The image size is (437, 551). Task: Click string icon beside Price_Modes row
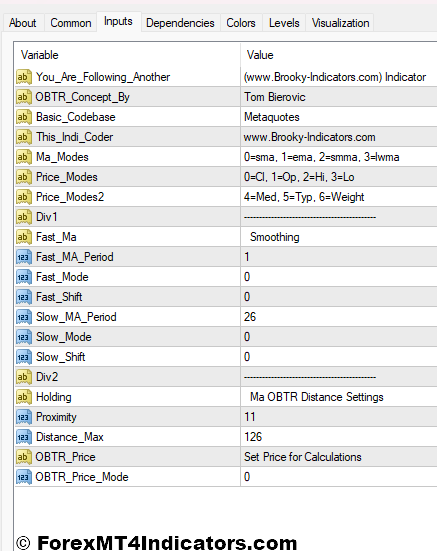[24, 177]
